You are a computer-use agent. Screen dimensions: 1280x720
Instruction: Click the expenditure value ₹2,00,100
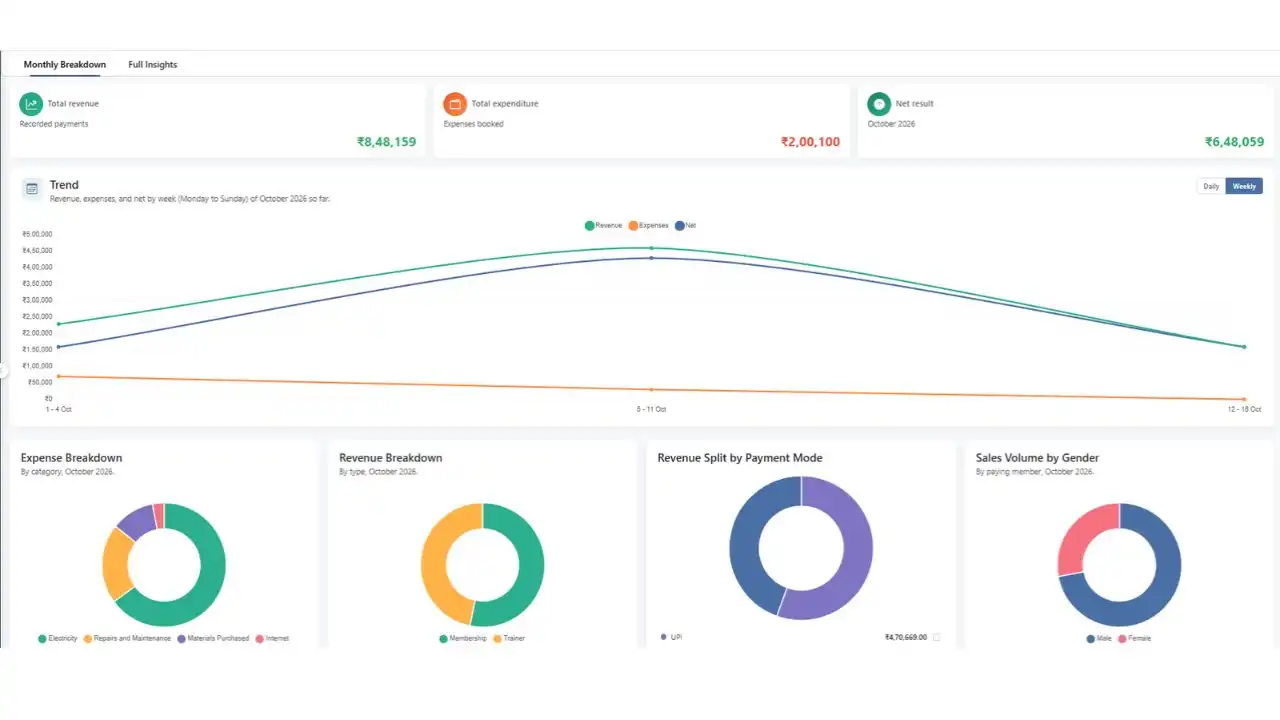810,142
